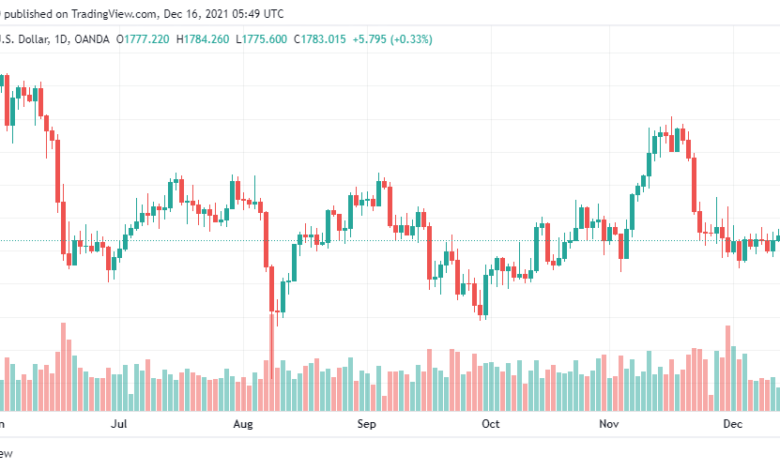Viewport: 780px width, 470px height.
Task: Click the highest November candlestick peak
Action: point(672,134)
